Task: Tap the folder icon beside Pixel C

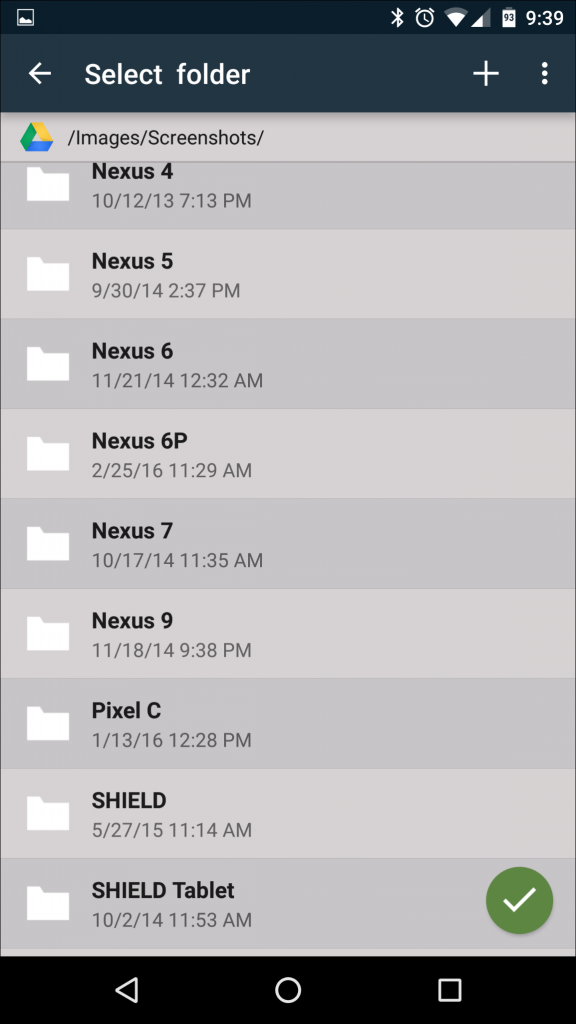Action: 47,723
